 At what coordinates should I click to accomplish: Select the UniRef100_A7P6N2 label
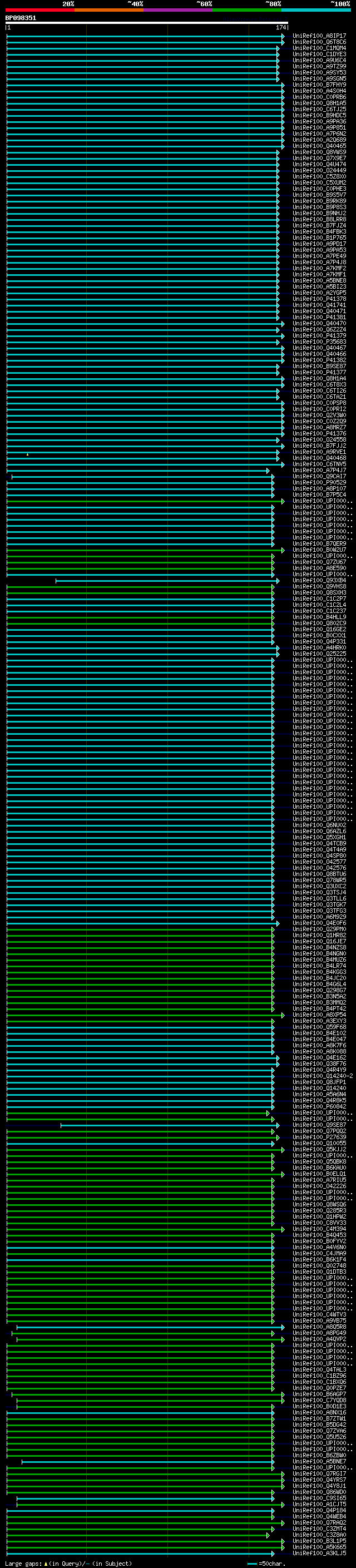click(x=319, y=134)
